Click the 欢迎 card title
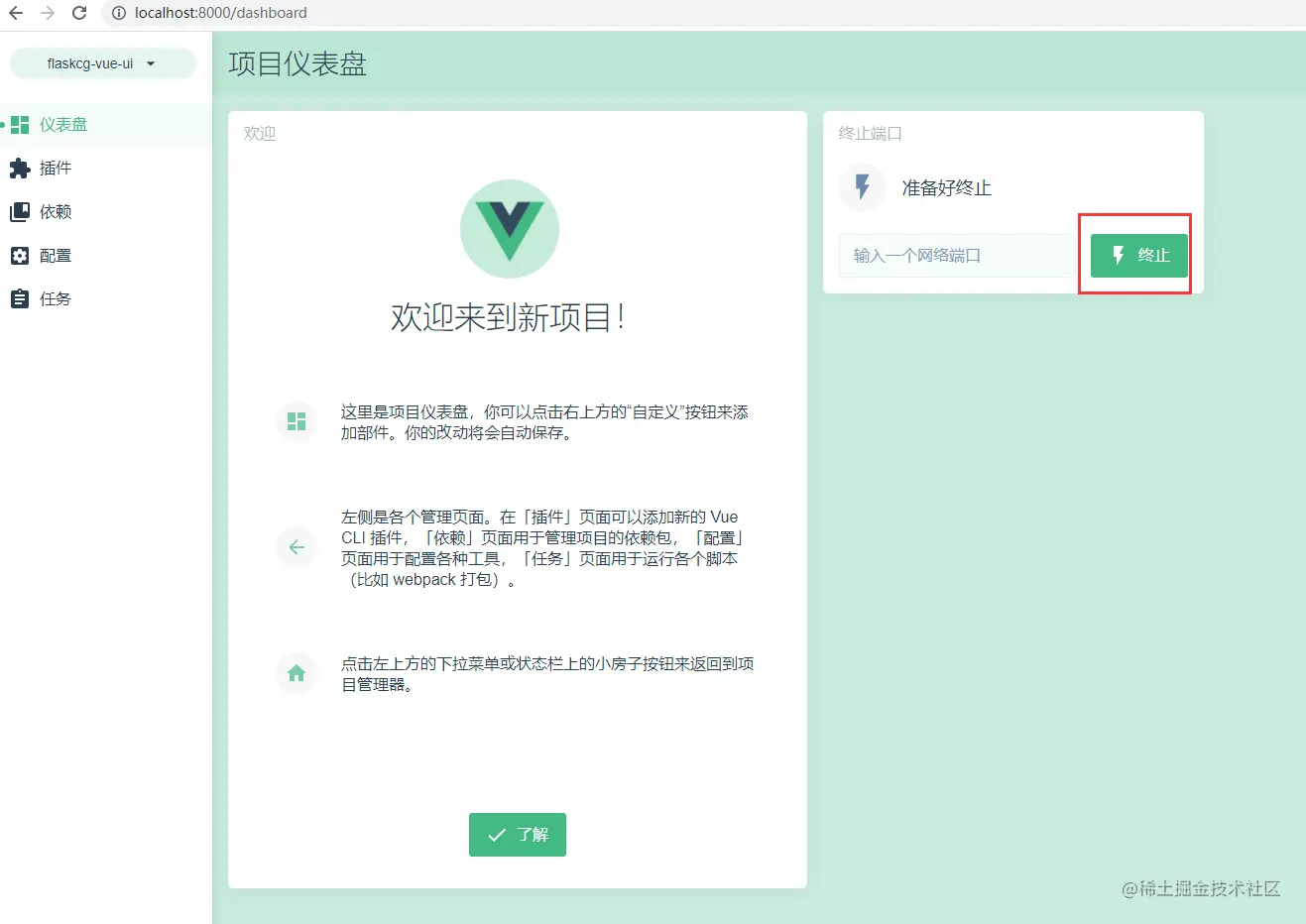Viewport: 1306px width, 924px height. click(260, 133)
